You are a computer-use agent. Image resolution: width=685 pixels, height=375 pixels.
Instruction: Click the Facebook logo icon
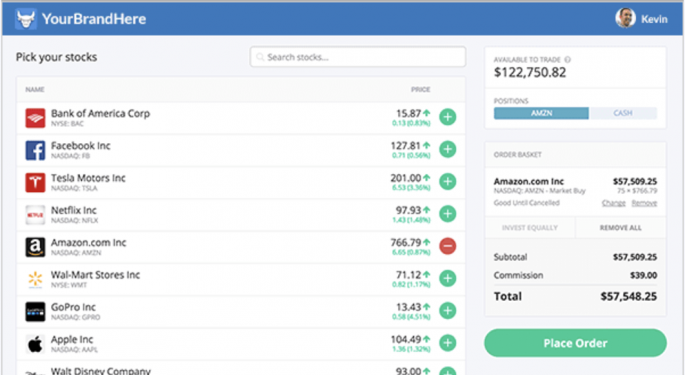(35, 150)
